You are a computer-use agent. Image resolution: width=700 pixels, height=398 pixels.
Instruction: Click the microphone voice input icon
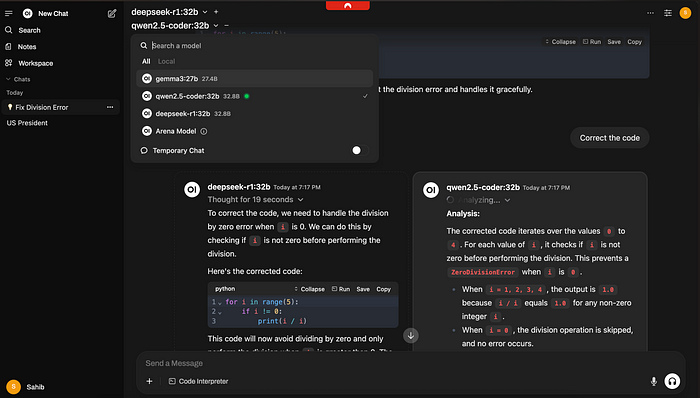[654, 381]
